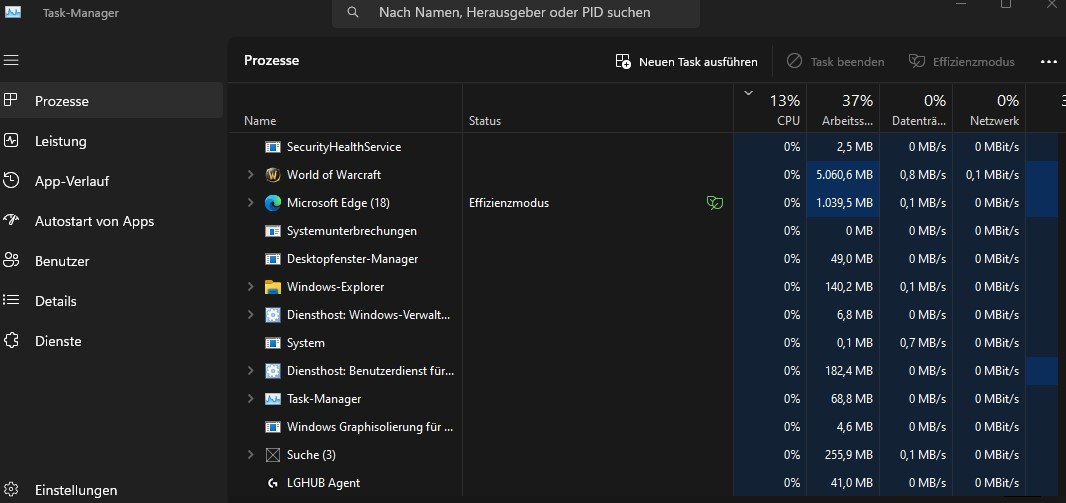This screenshot has width=1066, height=503.
Task: Click the Task-Manager process row icon
Action: (273, 399)
